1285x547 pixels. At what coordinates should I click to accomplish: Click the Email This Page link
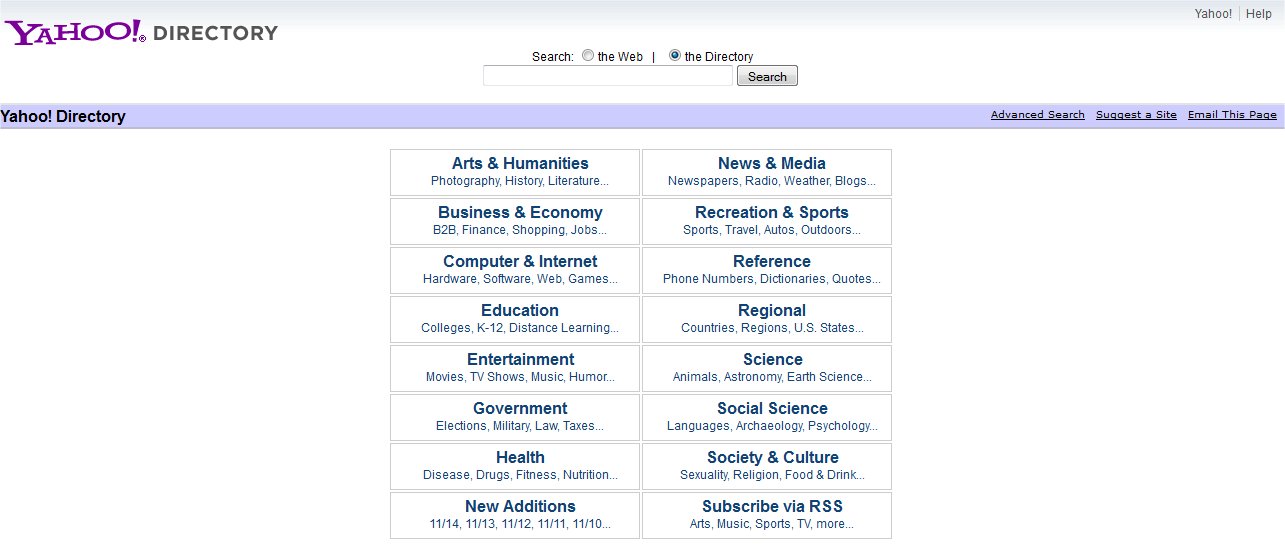click(x=1231, y=115)
